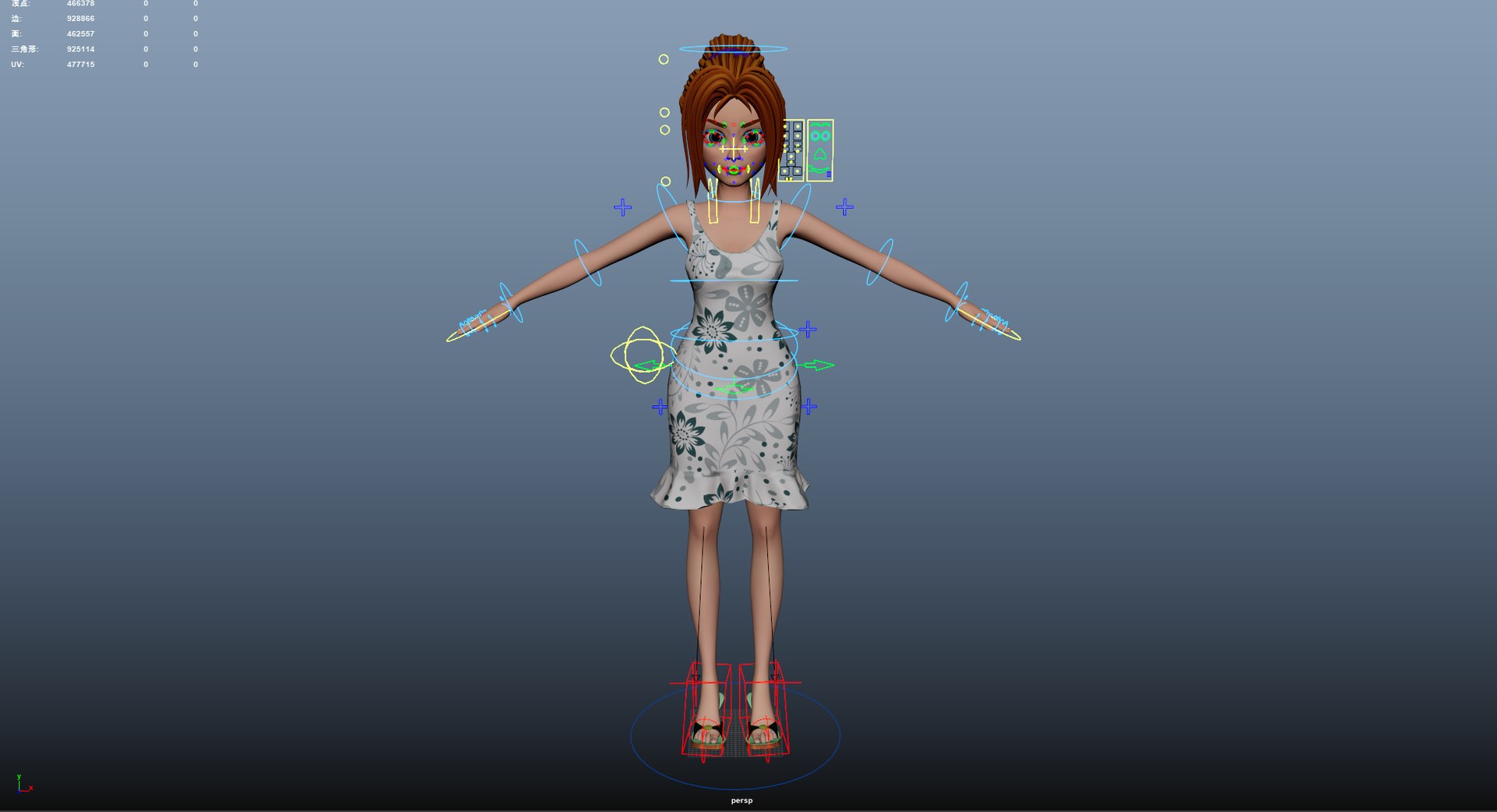Select the face count value 462557
1497x812 pixels.
[80, 34]
